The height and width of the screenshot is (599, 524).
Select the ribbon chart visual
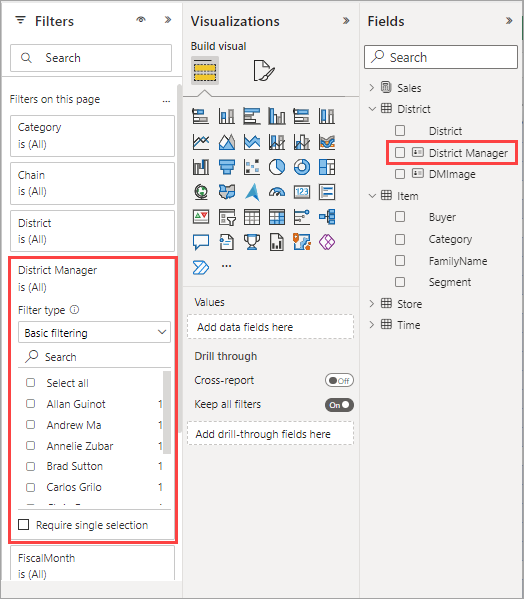coord(327,142)
